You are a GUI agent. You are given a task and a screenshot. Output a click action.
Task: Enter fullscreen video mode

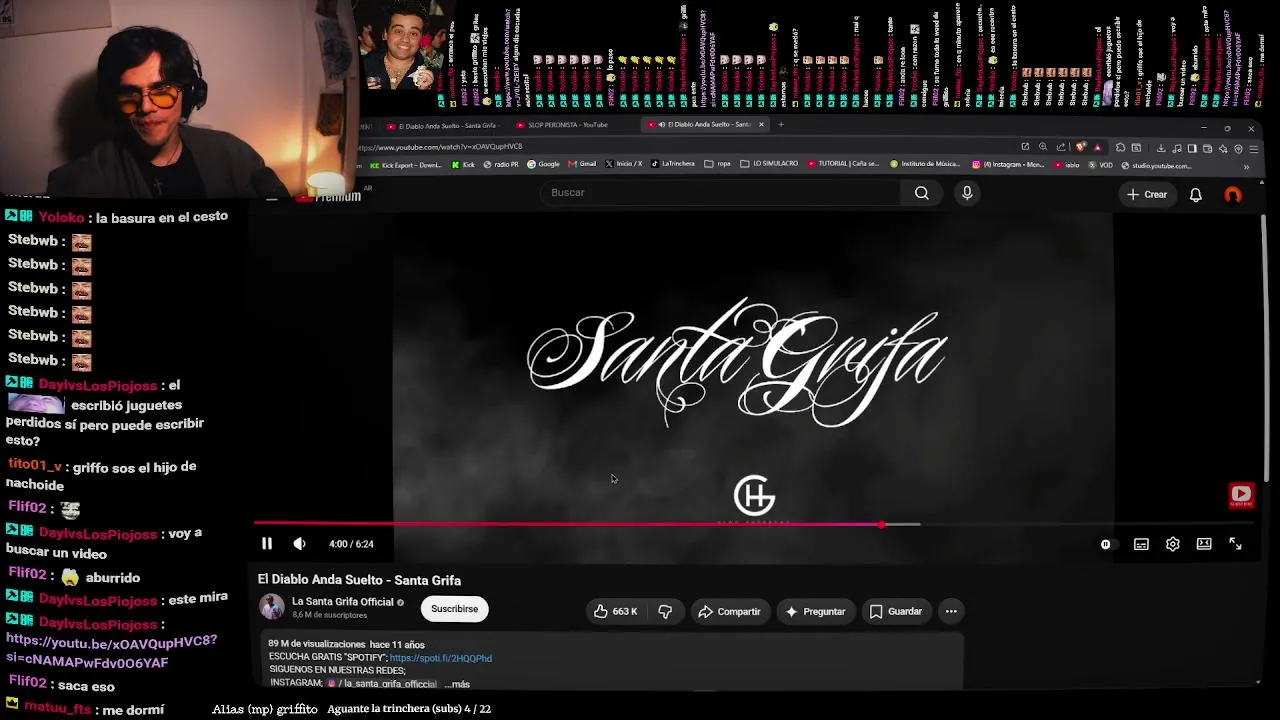tap(1235, 544)
